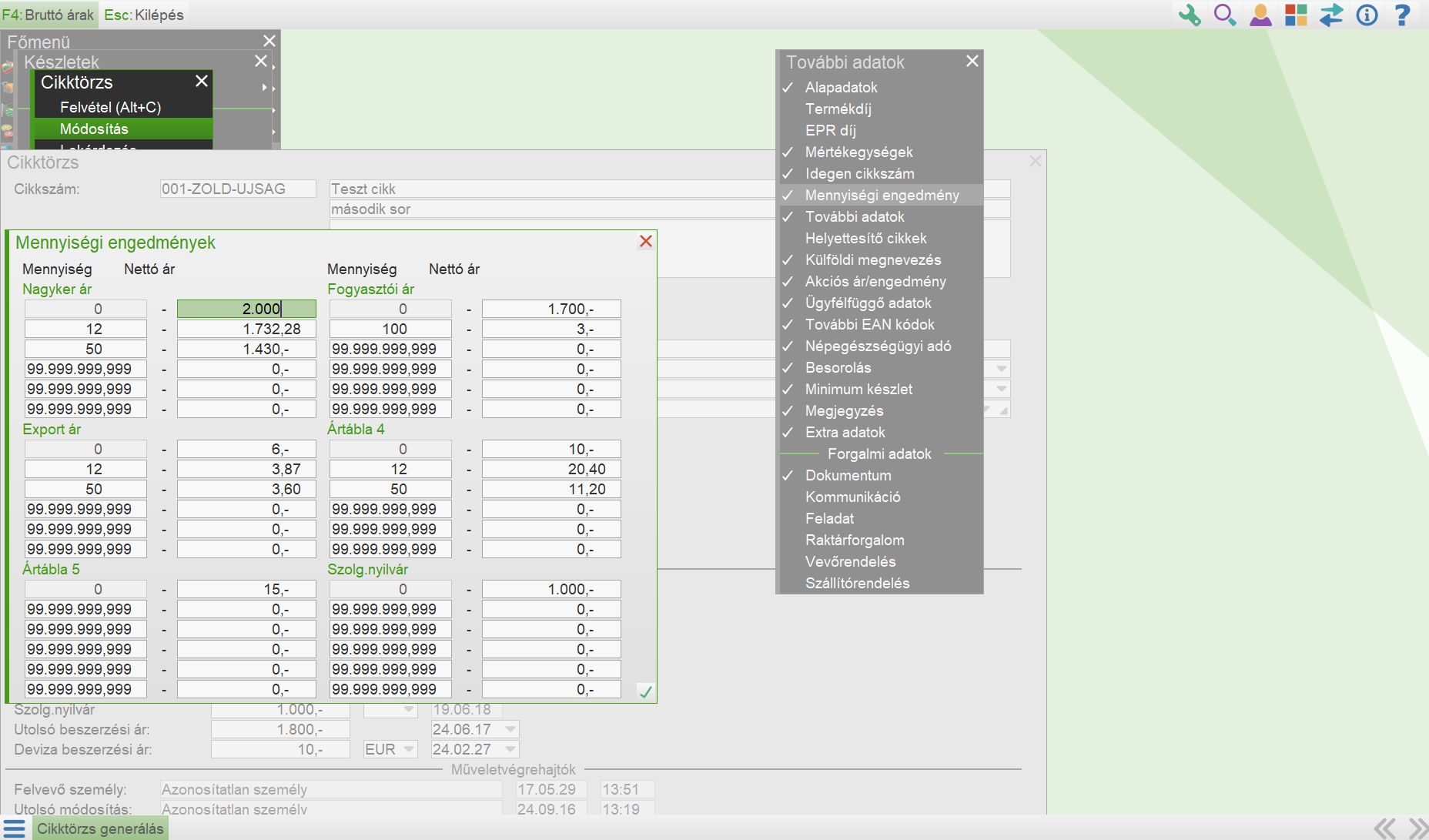Open the 24.02.27 date dropdown

pos(510,749)
